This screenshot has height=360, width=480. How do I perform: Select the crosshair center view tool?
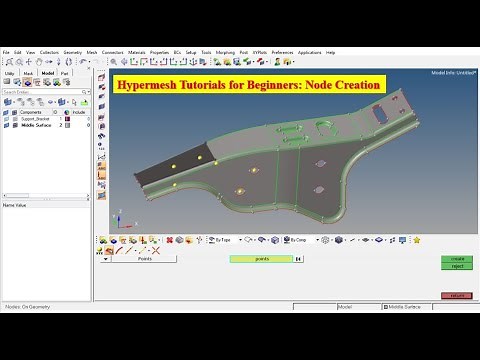click(29, 62)
